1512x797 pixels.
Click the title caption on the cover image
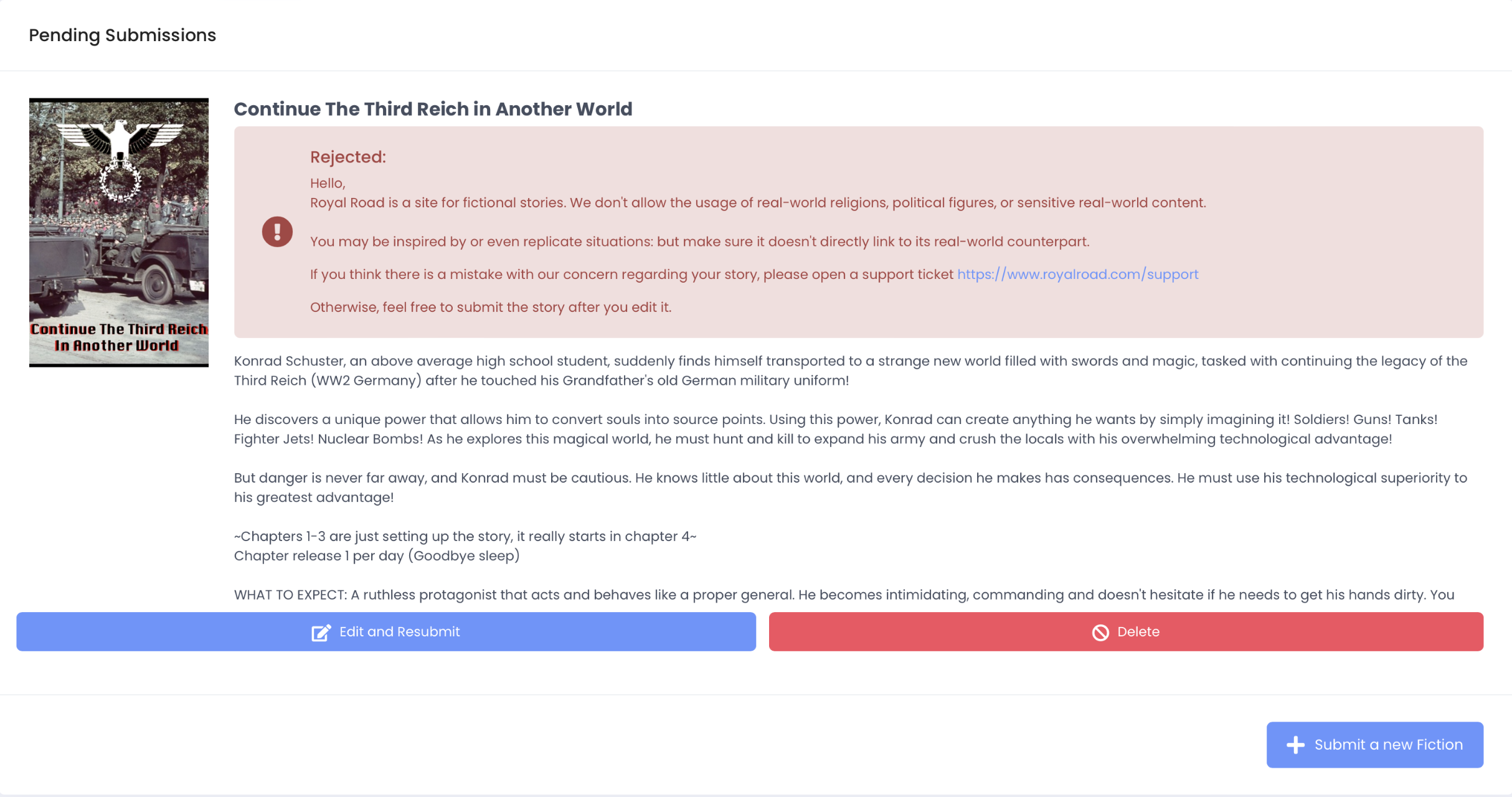(x=118, y=337)
